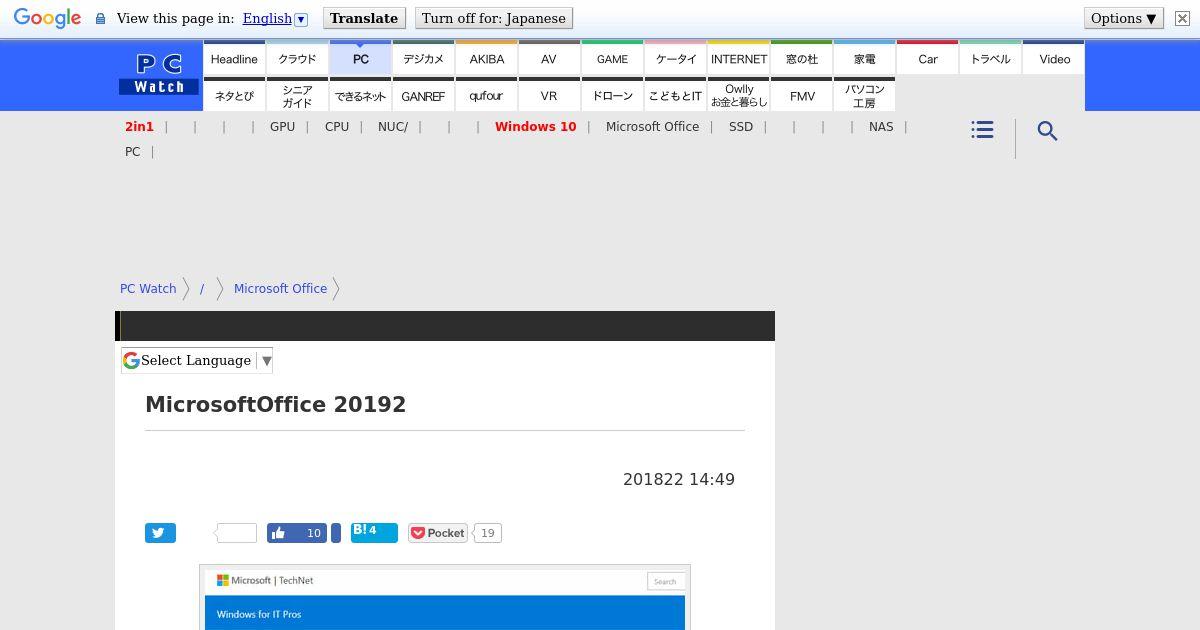Screen dimensions: 1200x630
Task: Click the PC Watch logo
Action: pos(159,75)
